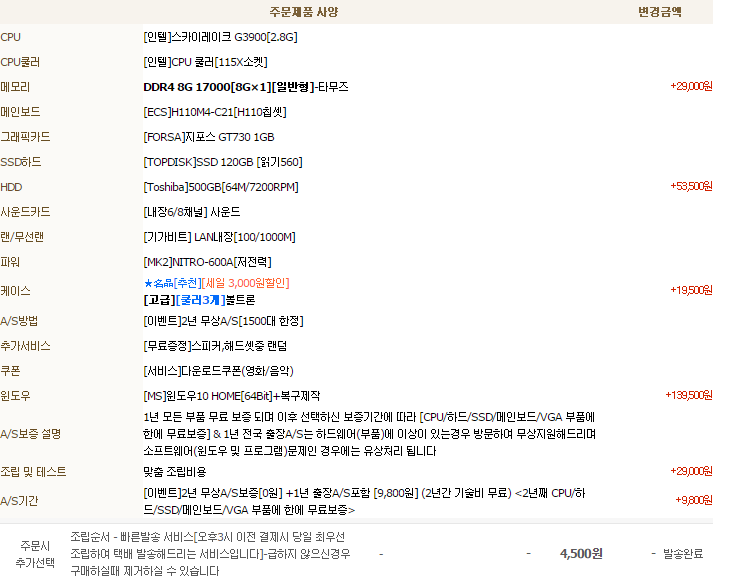Select the '변경금액' column header
The image size is (729, 581).
pos(660,12)
